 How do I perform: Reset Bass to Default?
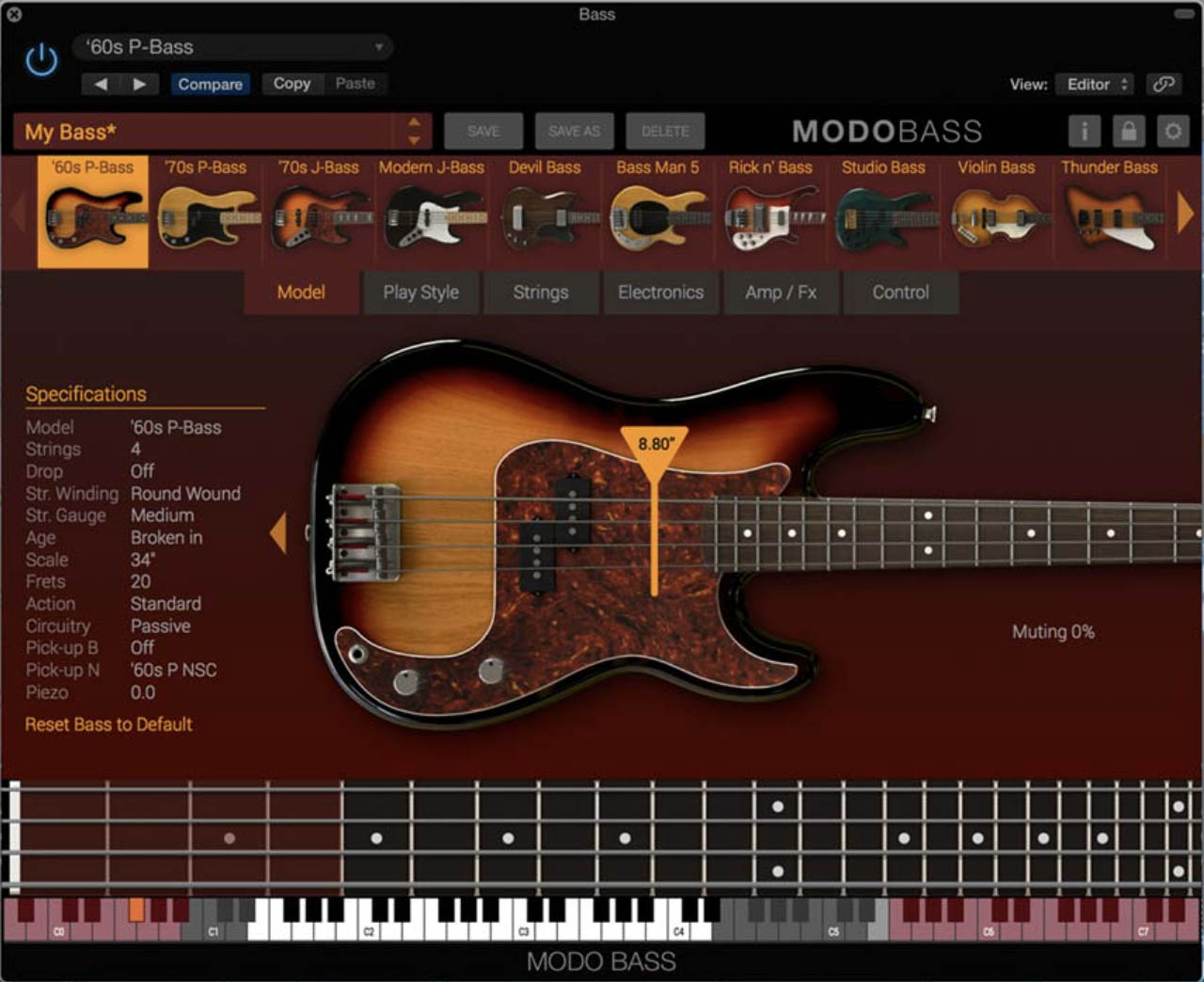108,724
